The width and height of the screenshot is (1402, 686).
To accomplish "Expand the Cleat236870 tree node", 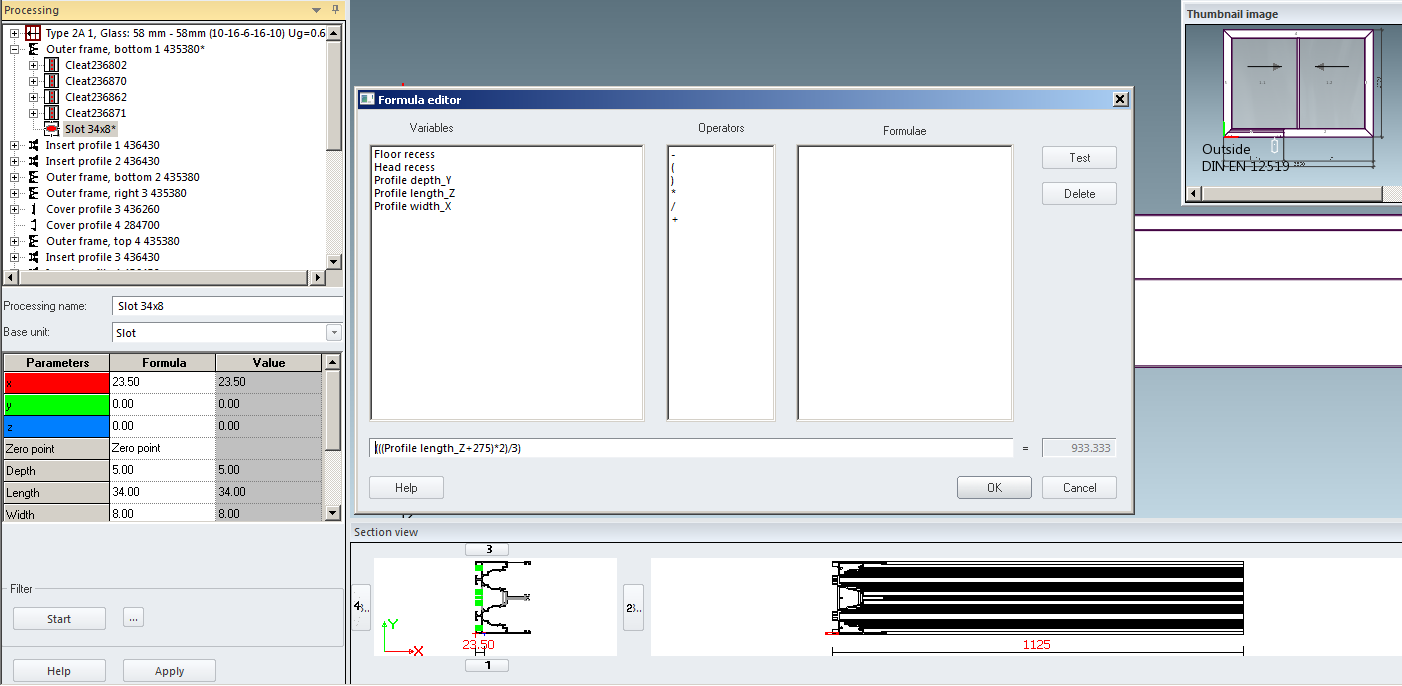I will click(33, 81).
